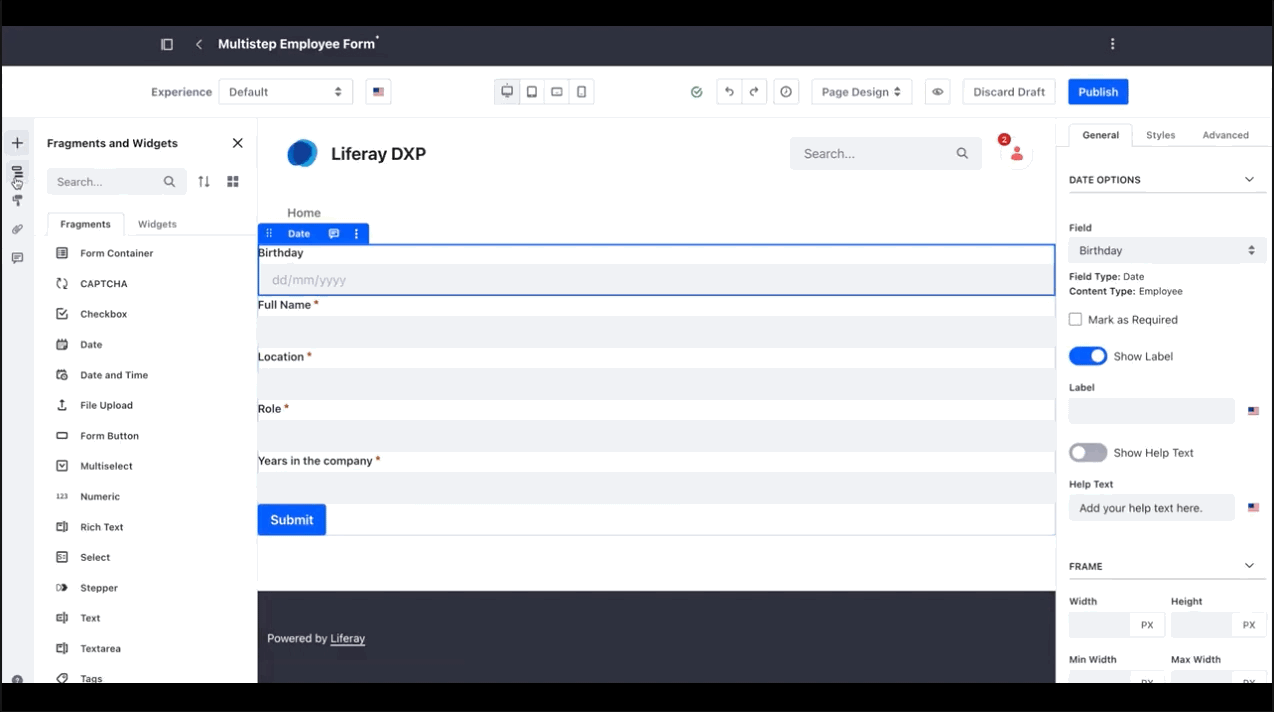
Task: Toggle the fragments grid view icon
Action: tap(233, 182)
